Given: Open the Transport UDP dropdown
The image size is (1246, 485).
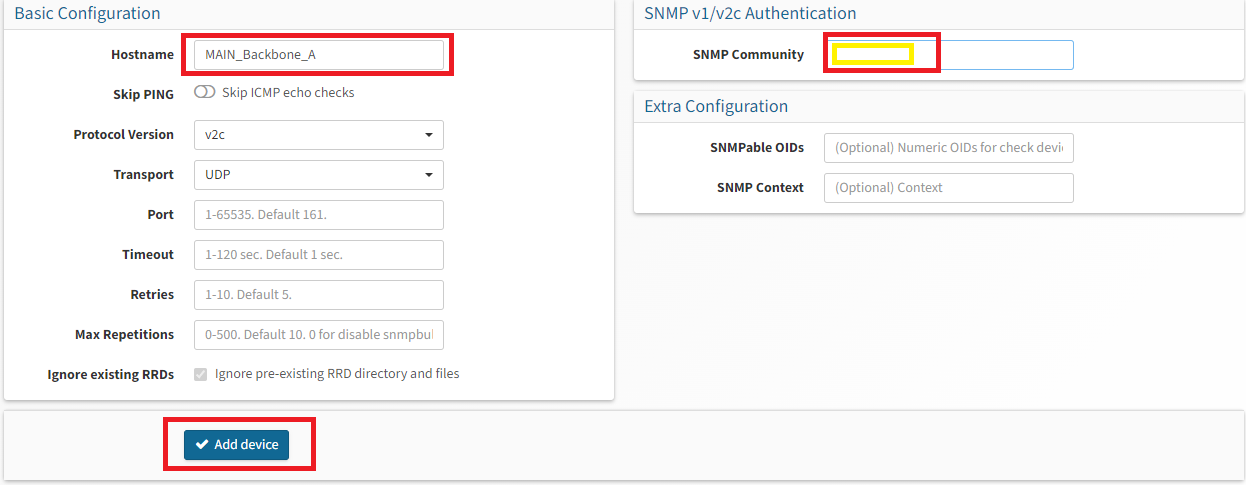Looking at the screenshot, I should click(318, 174).
